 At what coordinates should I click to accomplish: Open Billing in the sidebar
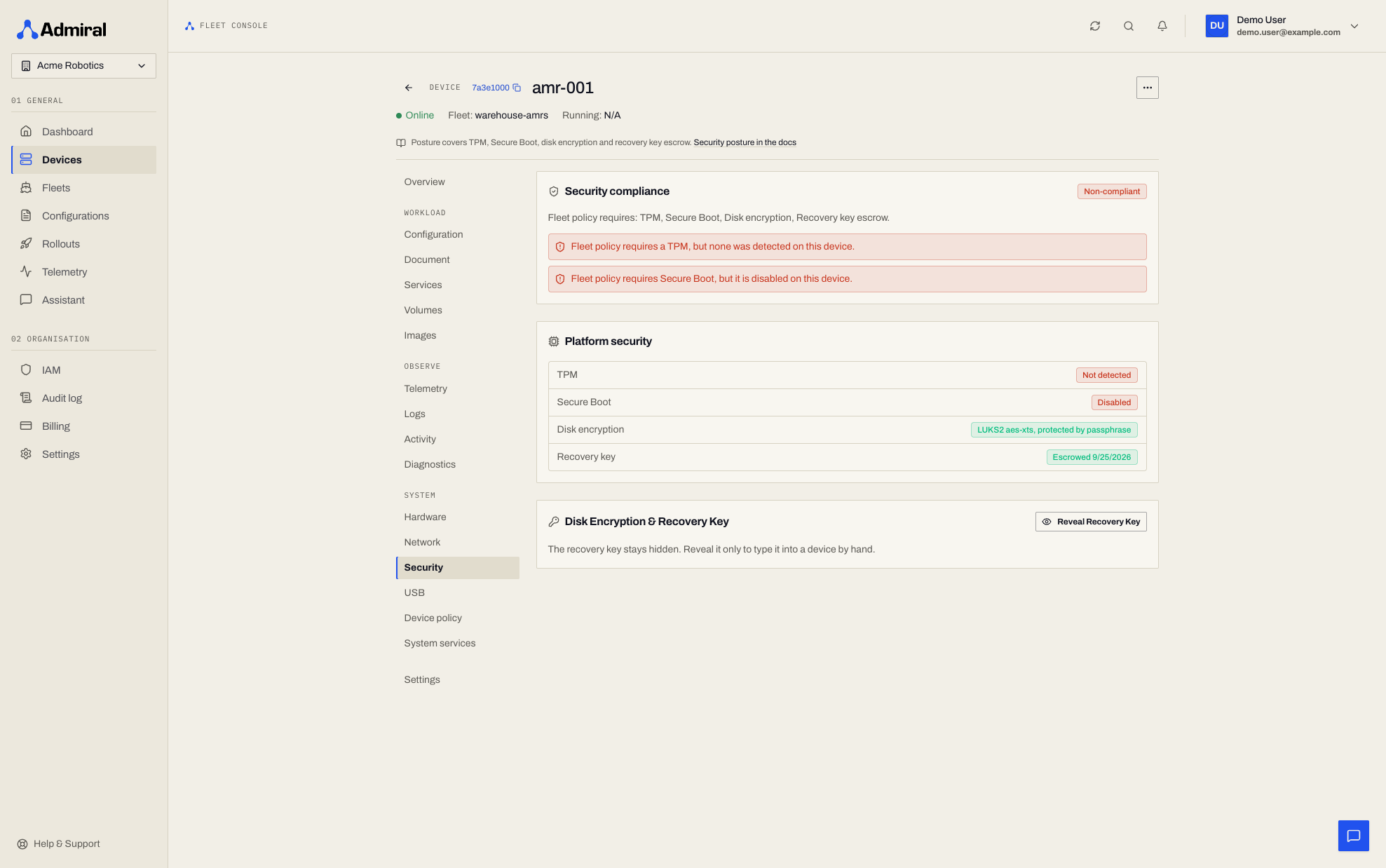[x=83, y=426]
